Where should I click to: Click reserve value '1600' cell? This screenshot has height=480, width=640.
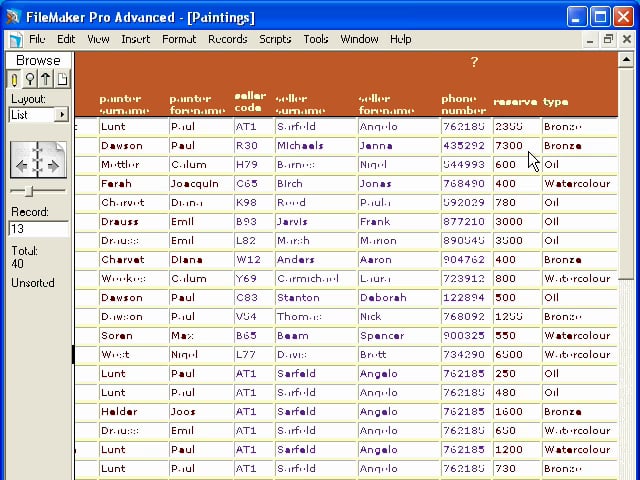click(x=517, y=411)
